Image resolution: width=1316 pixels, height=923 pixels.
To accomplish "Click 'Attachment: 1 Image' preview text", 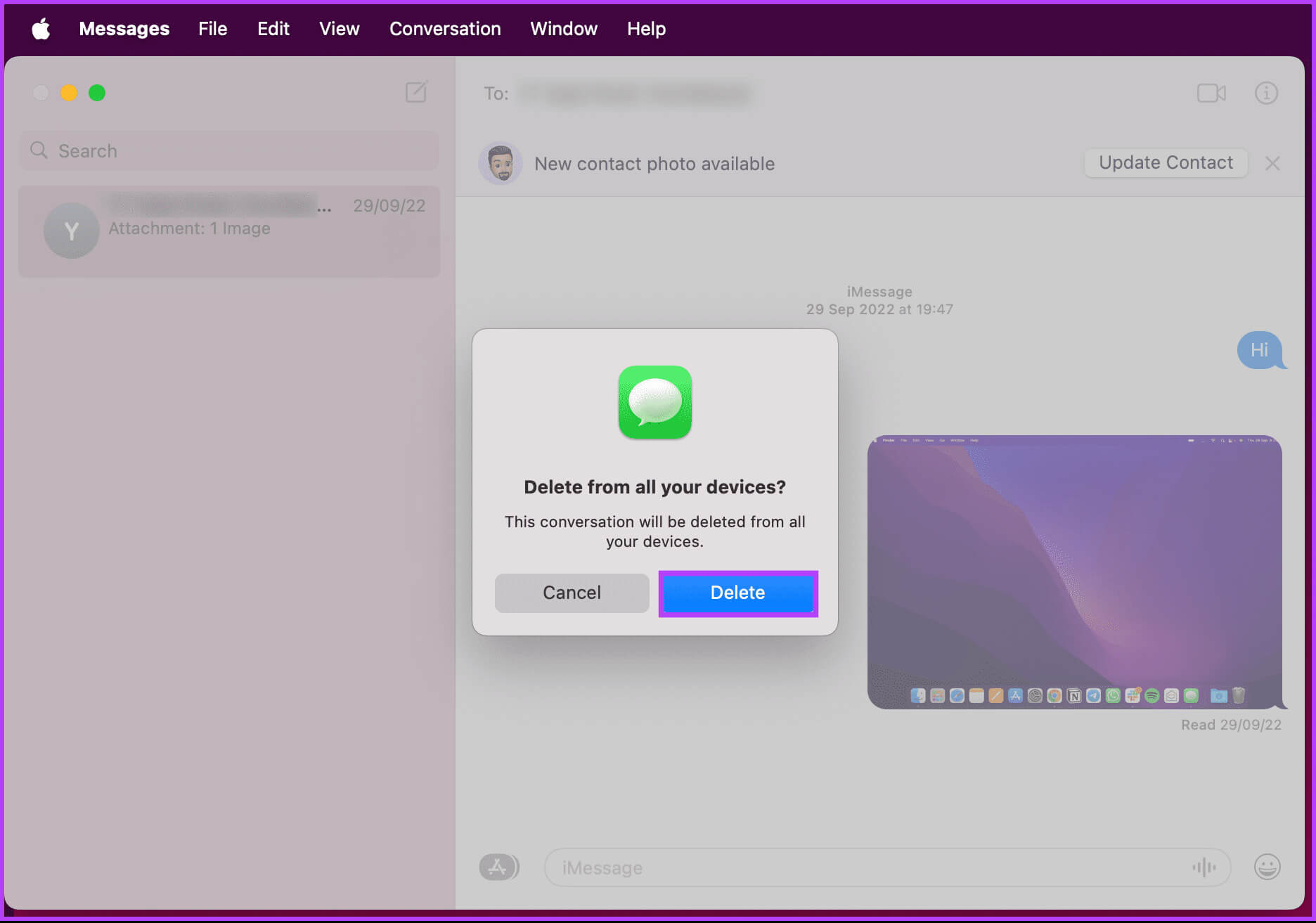I will 189,228.
